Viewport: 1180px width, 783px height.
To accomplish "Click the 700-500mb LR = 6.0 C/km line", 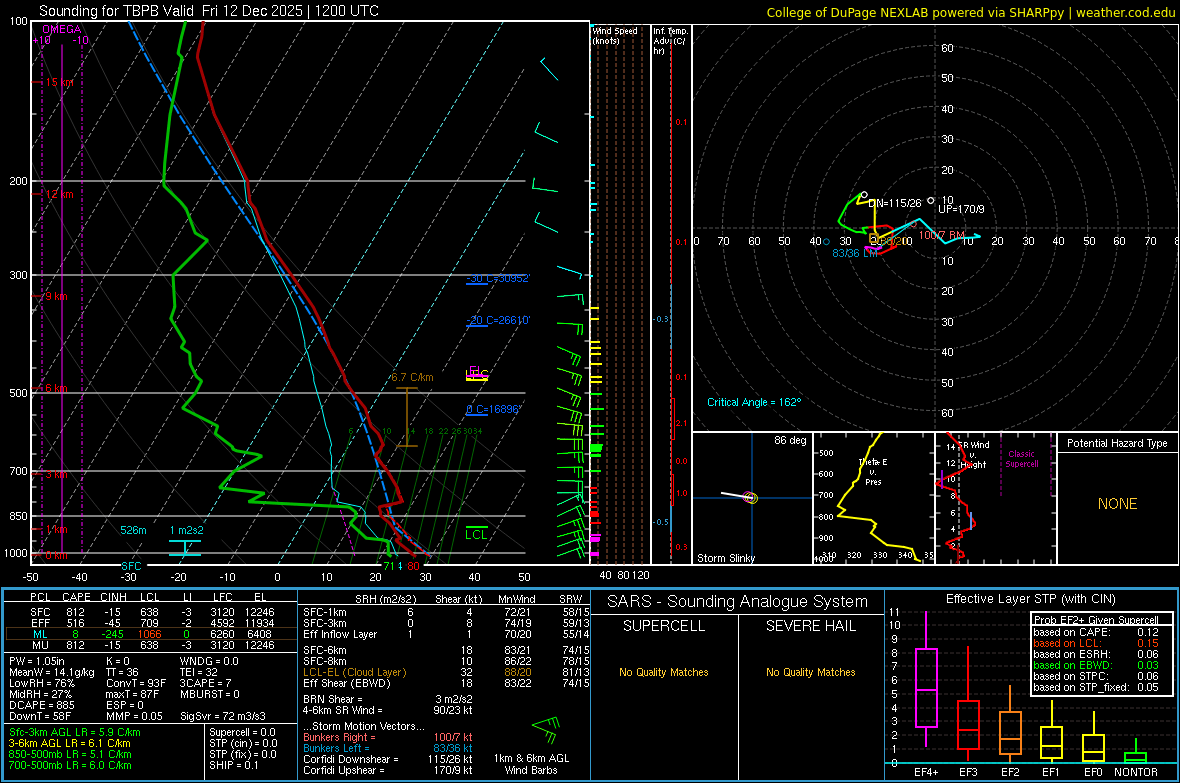I will 70,765.
